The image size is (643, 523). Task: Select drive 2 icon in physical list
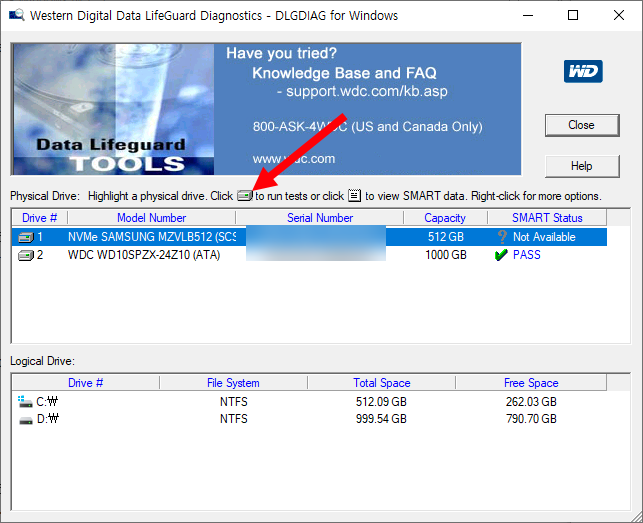26,256
